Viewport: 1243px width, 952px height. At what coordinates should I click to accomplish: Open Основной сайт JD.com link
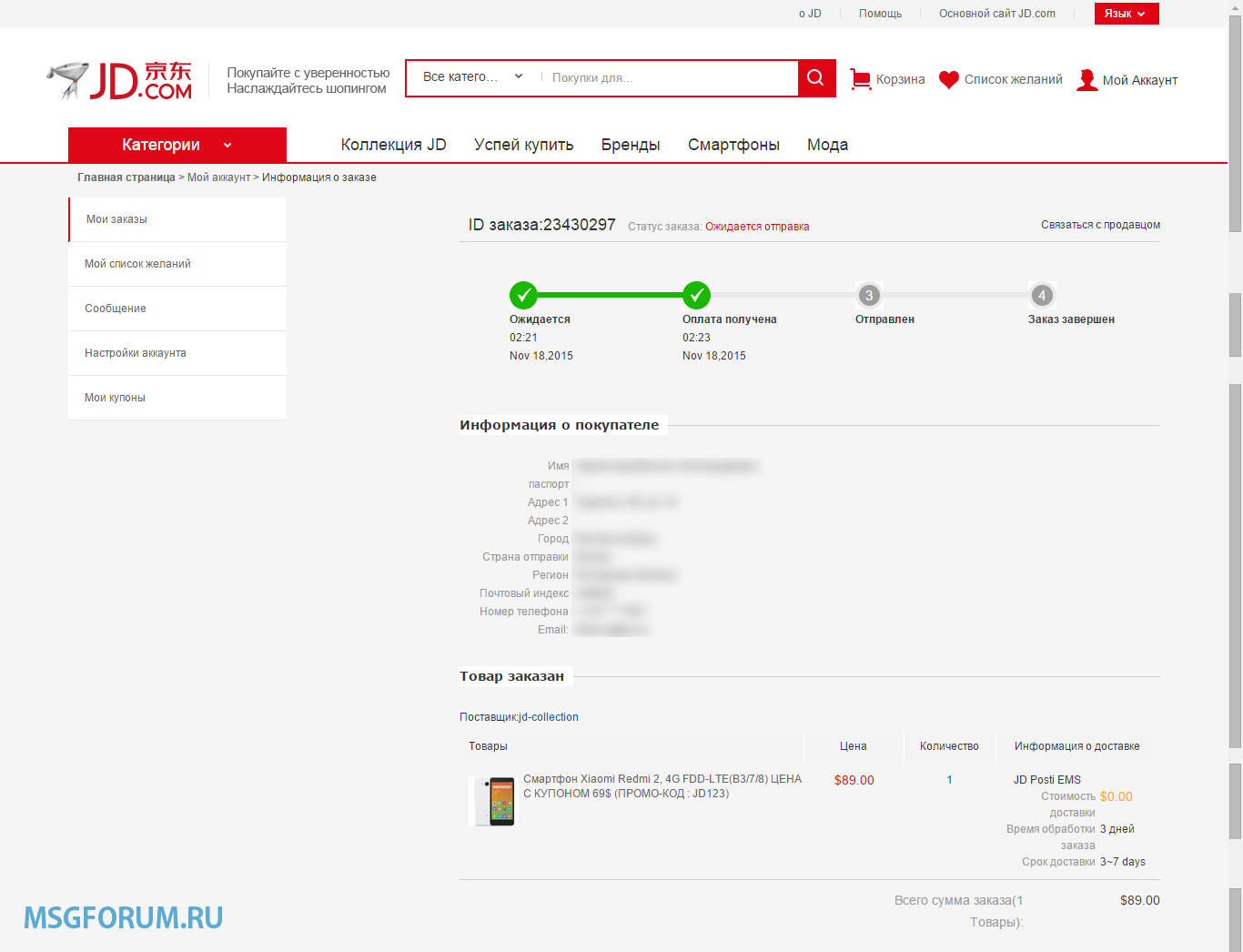tap(997, 14)
